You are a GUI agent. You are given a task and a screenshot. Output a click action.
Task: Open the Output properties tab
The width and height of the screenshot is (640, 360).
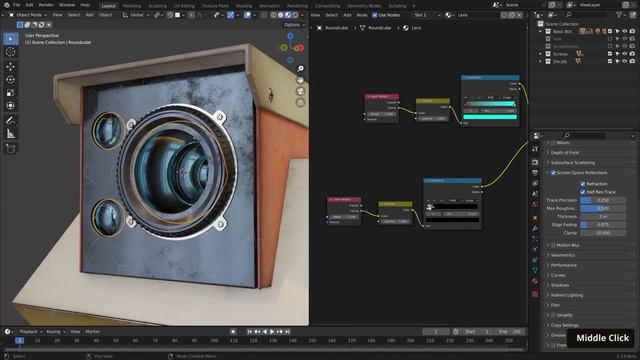click(535, 173)
